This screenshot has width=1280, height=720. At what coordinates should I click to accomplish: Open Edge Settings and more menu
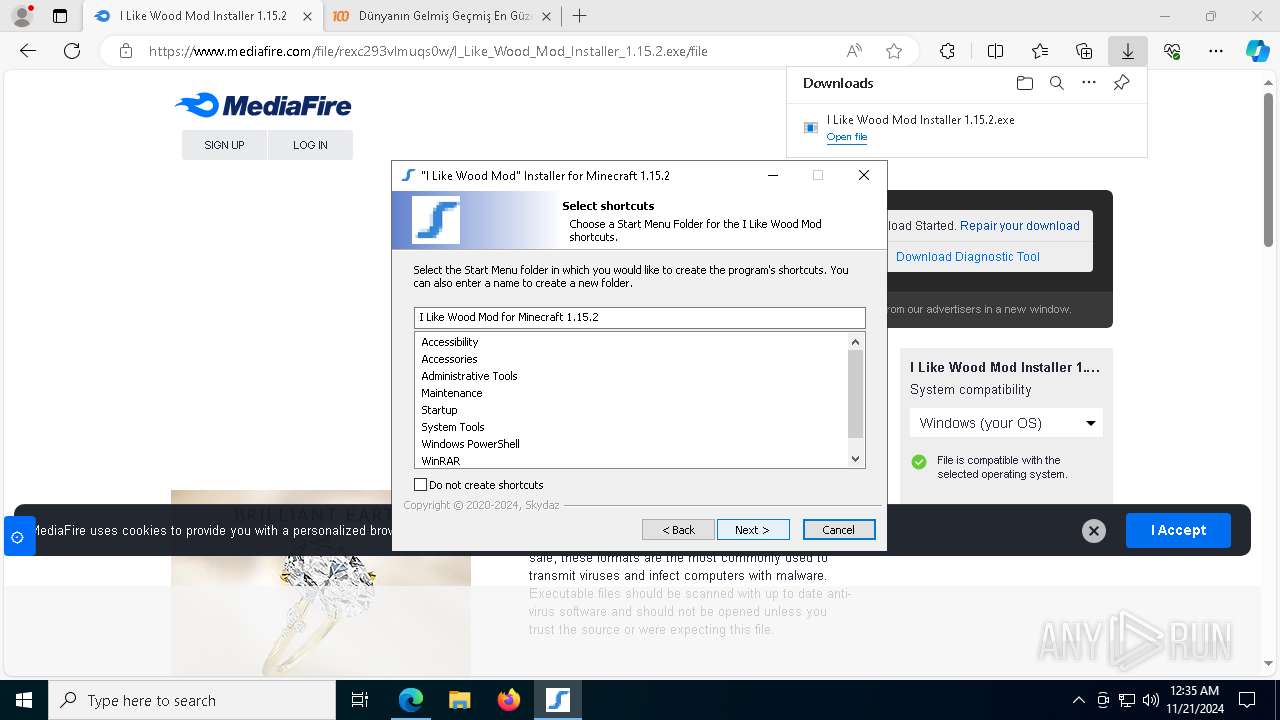(x=1216, y=51)
